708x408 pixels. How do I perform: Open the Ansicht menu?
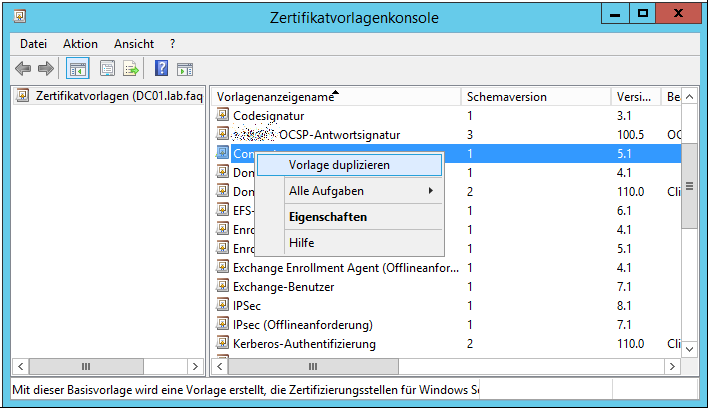pos(134,44)
